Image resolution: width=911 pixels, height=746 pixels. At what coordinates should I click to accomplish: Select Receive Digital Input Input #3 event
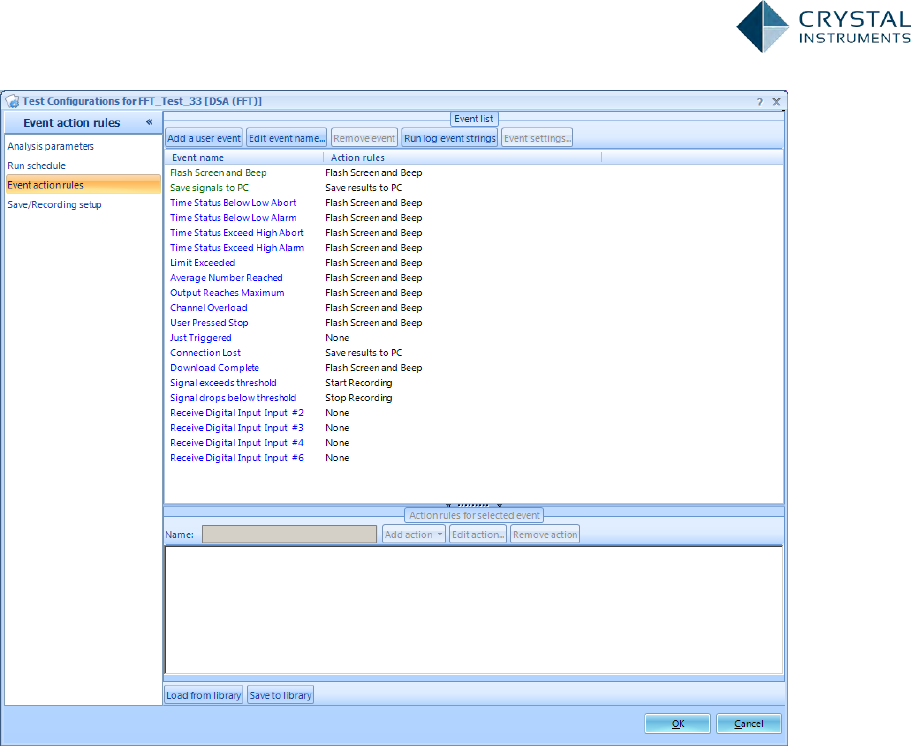click(236, 428)
